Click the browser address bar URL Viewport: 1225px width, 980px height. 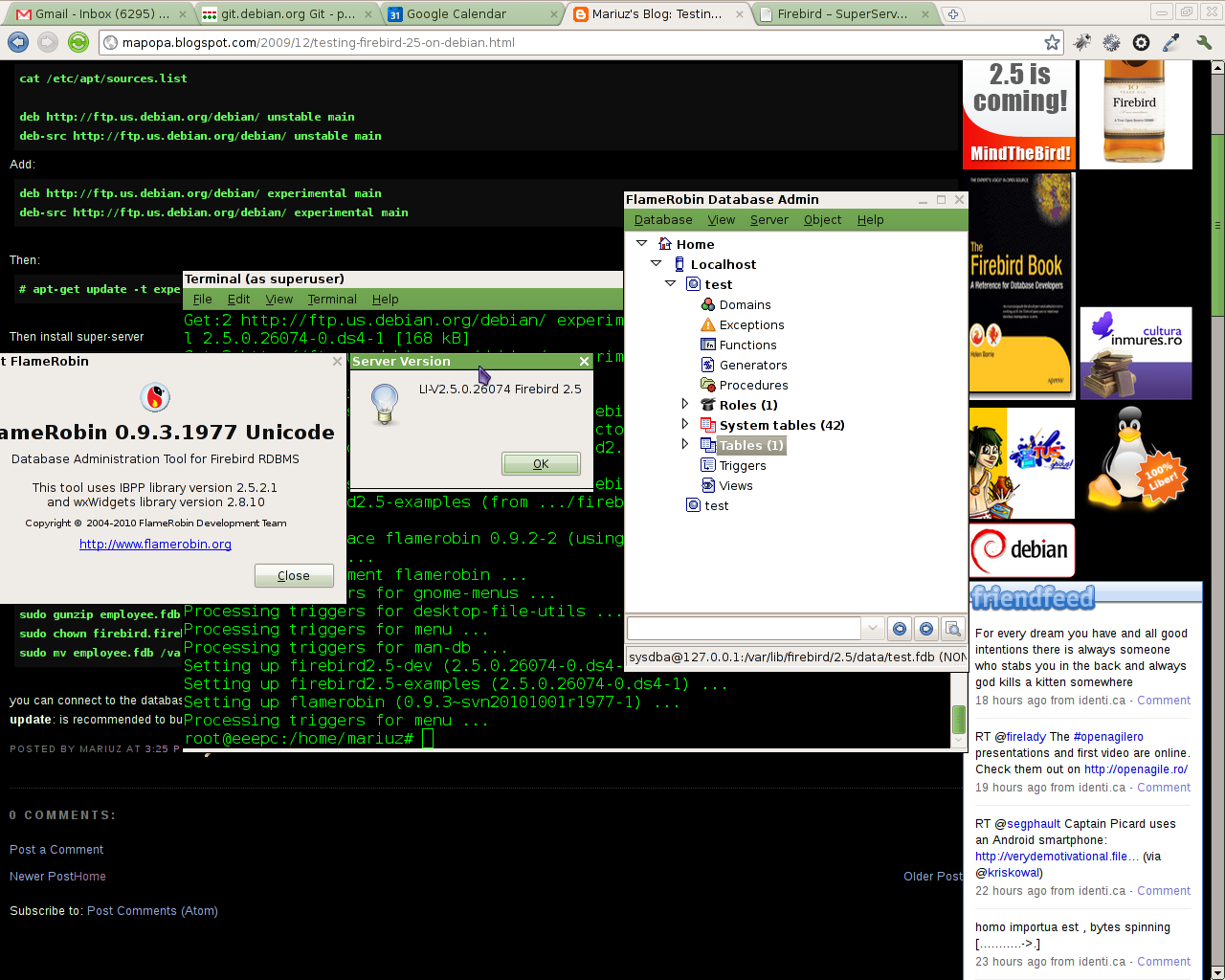pyautogui.click(x=319, y=42)
